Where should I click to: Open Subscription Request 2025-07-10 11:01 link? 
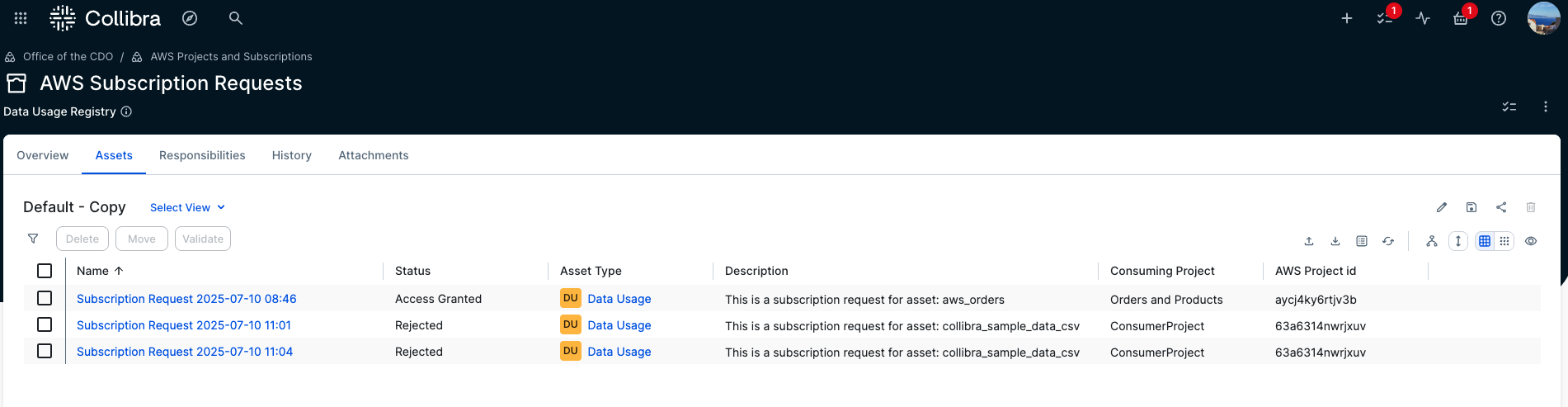pyautogui.click(x=184, y=325)
